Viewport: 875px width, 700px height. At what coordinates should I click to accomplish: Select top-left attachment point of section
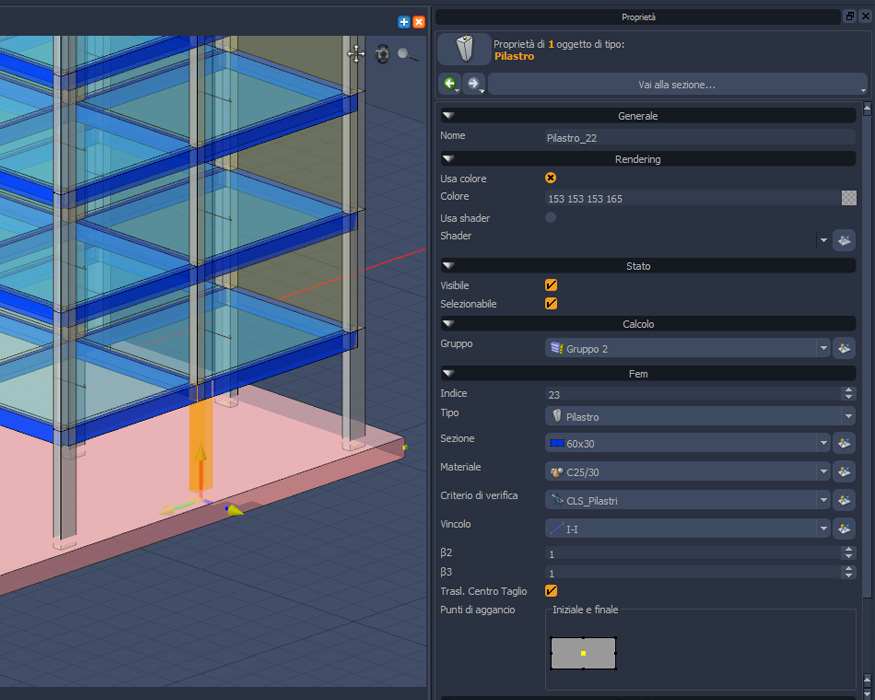pyautogui.click(x=551, y=637)
